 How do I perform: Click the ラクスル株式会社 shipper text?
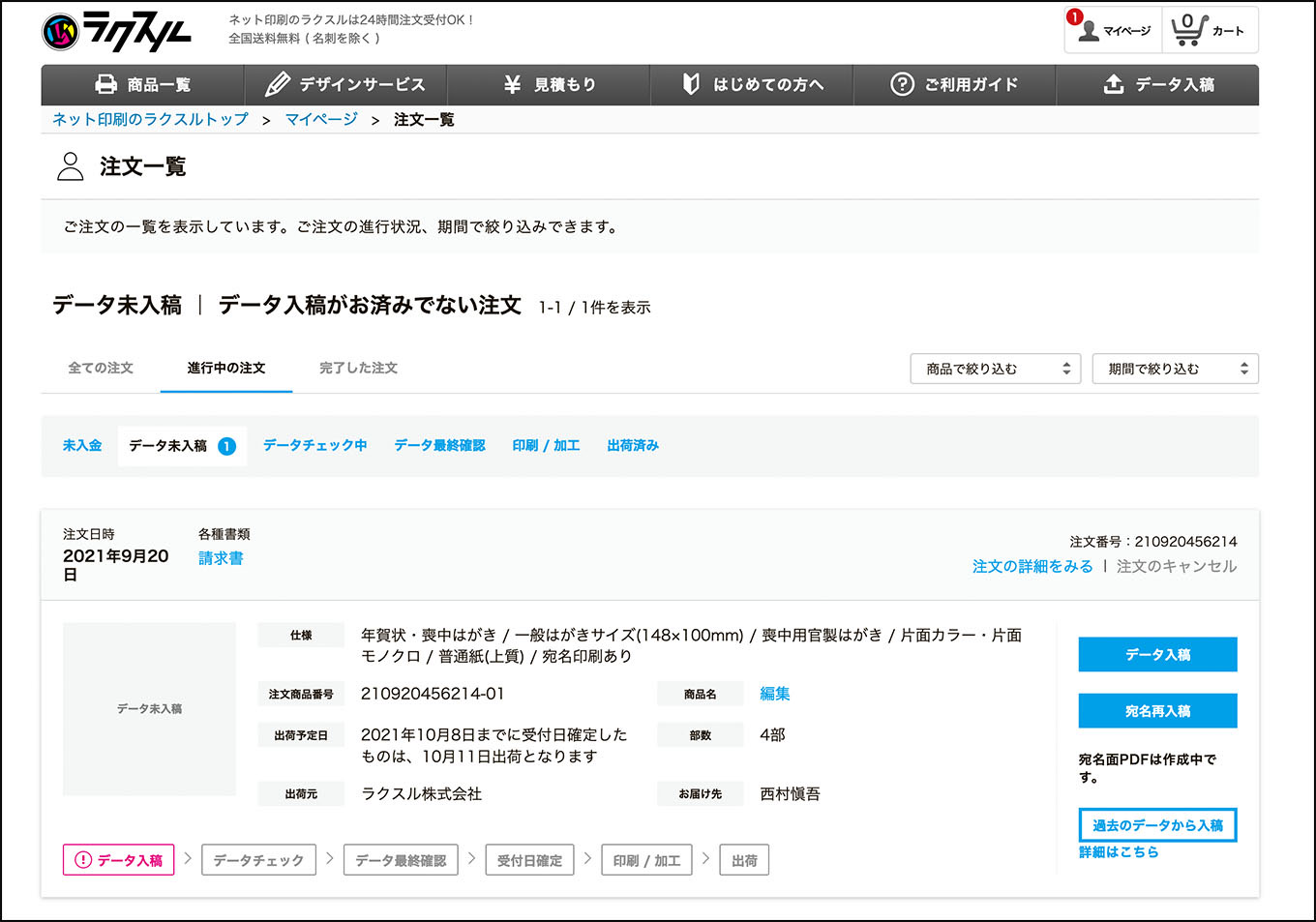[421, 793]
